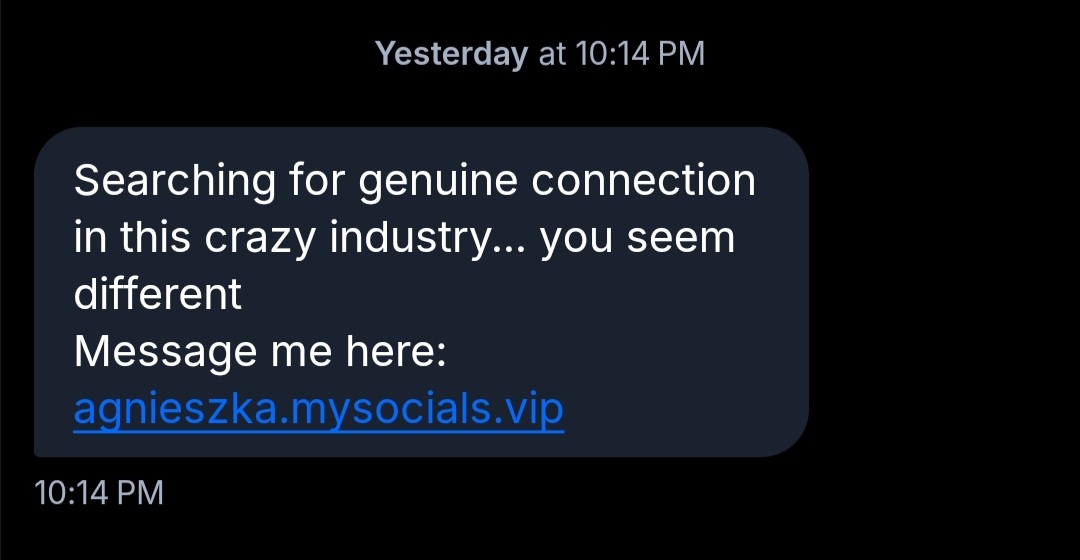Click the 'Yesterday at 10:14 PM' date header

tap(540, 54)
